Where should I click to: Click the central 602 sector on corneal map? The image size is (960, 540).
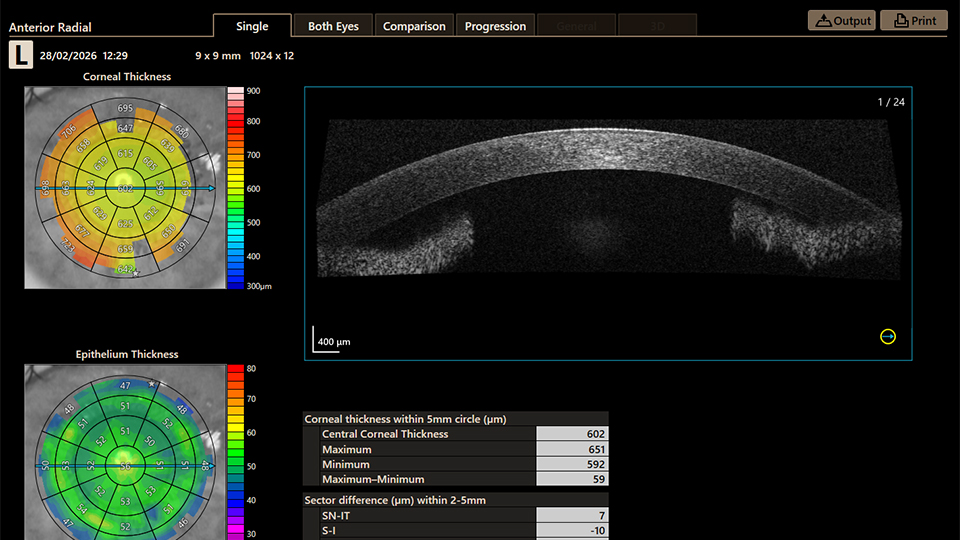click(125, 188)
